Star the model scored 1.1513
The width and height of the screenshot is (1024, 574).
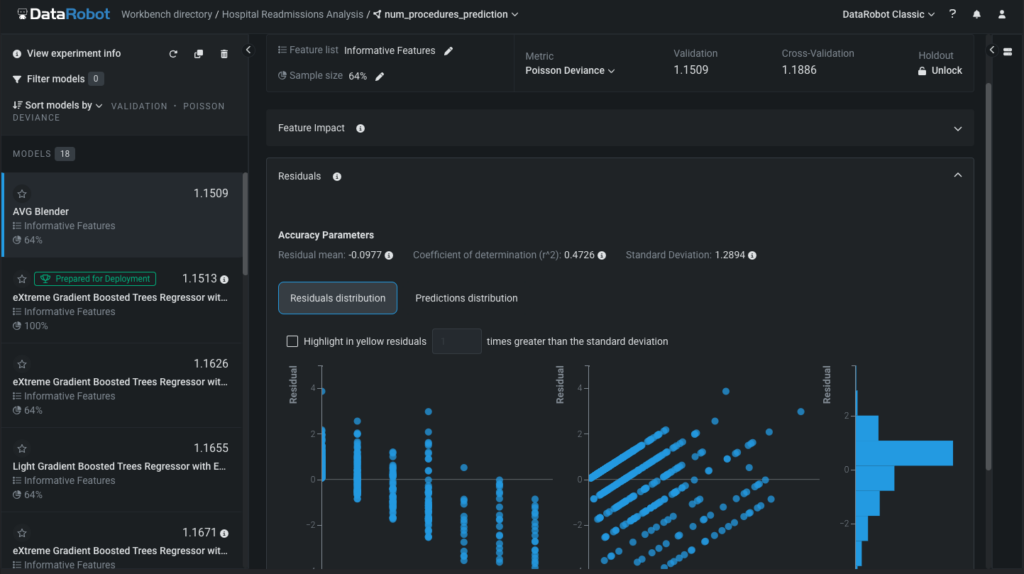(x=22, y=279)
